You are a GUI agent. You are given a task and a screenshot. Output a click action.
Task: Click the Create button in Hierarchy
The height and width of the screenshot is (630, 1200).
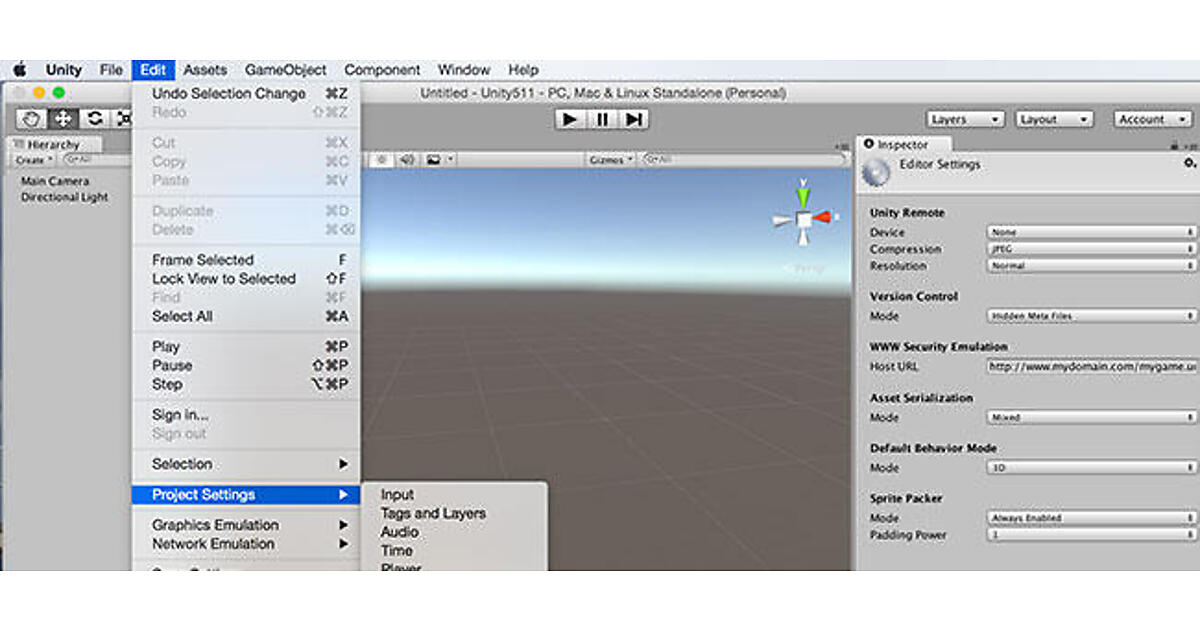coord(32,160)
